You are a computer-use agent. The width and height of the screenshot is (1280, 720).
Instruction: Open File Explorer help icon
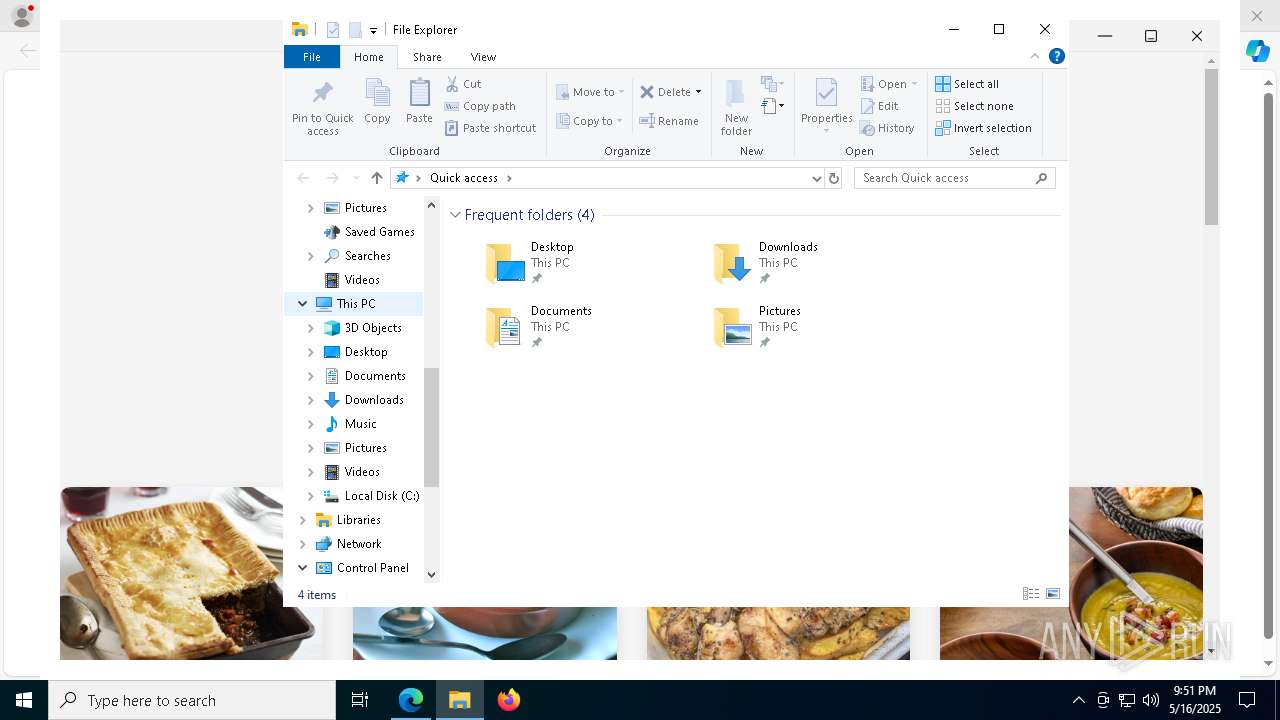1056,57
